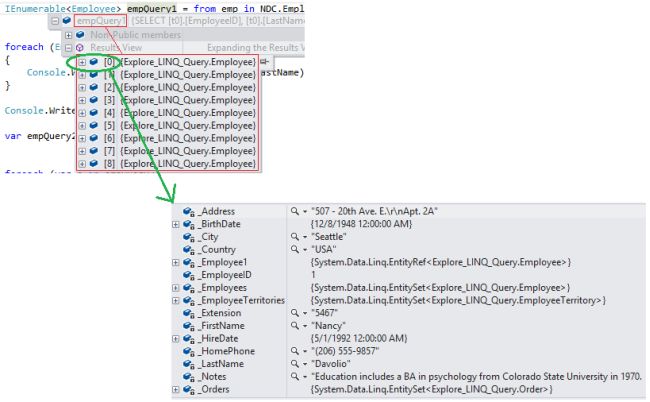Open text visualizer magnifier for _Country

click(x=294, y=249)
